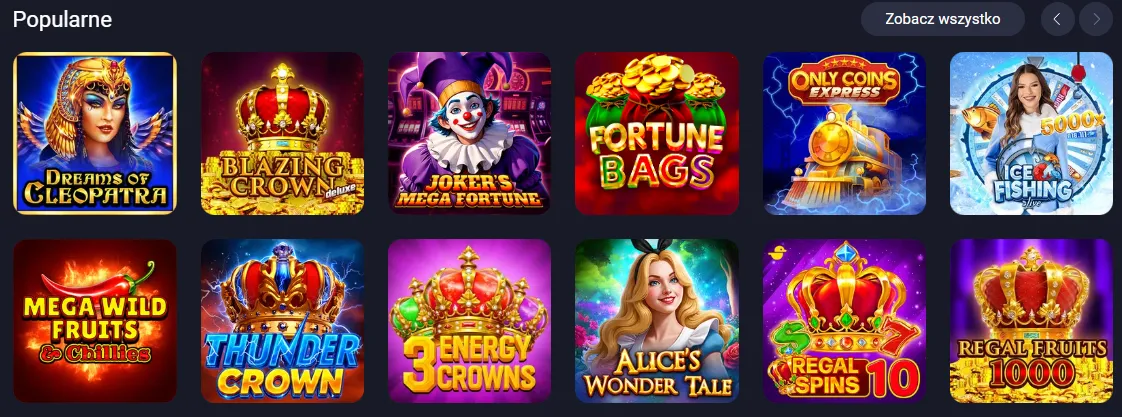Select the Regal Fruits 1000 tile

[1031, 320]
